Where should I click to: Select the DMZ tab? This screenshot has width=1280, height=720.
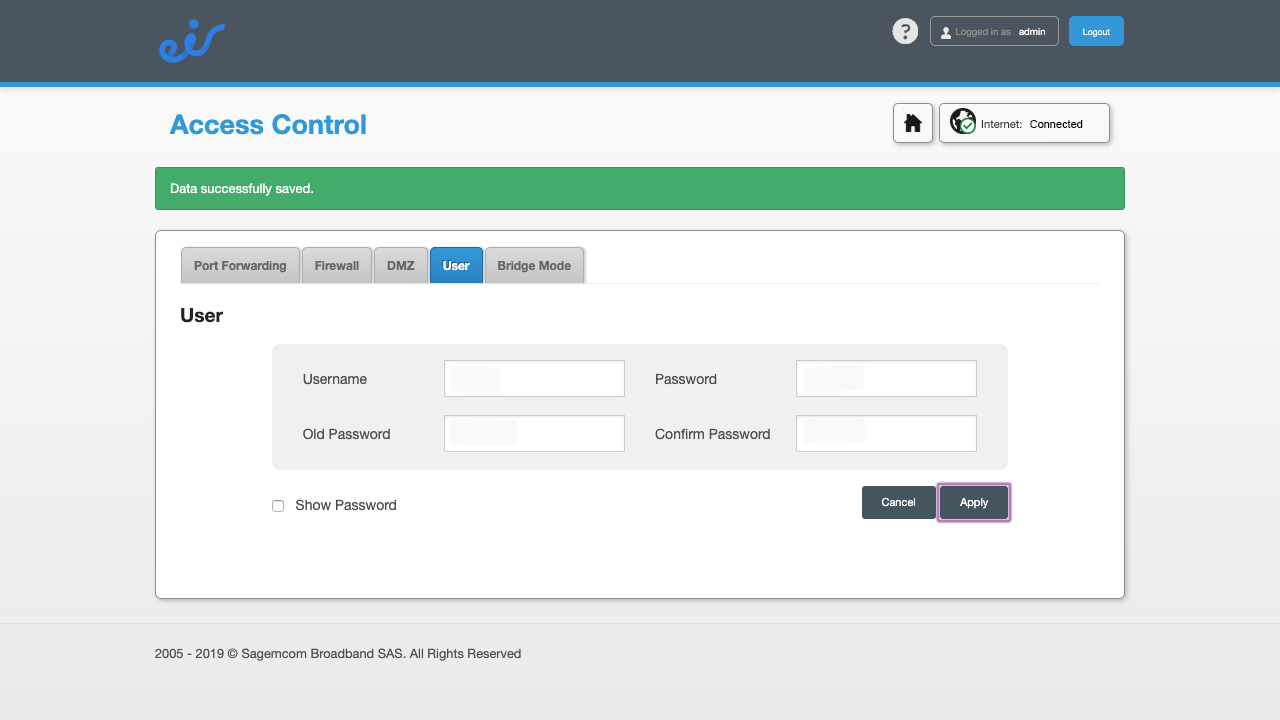(400, 265)
